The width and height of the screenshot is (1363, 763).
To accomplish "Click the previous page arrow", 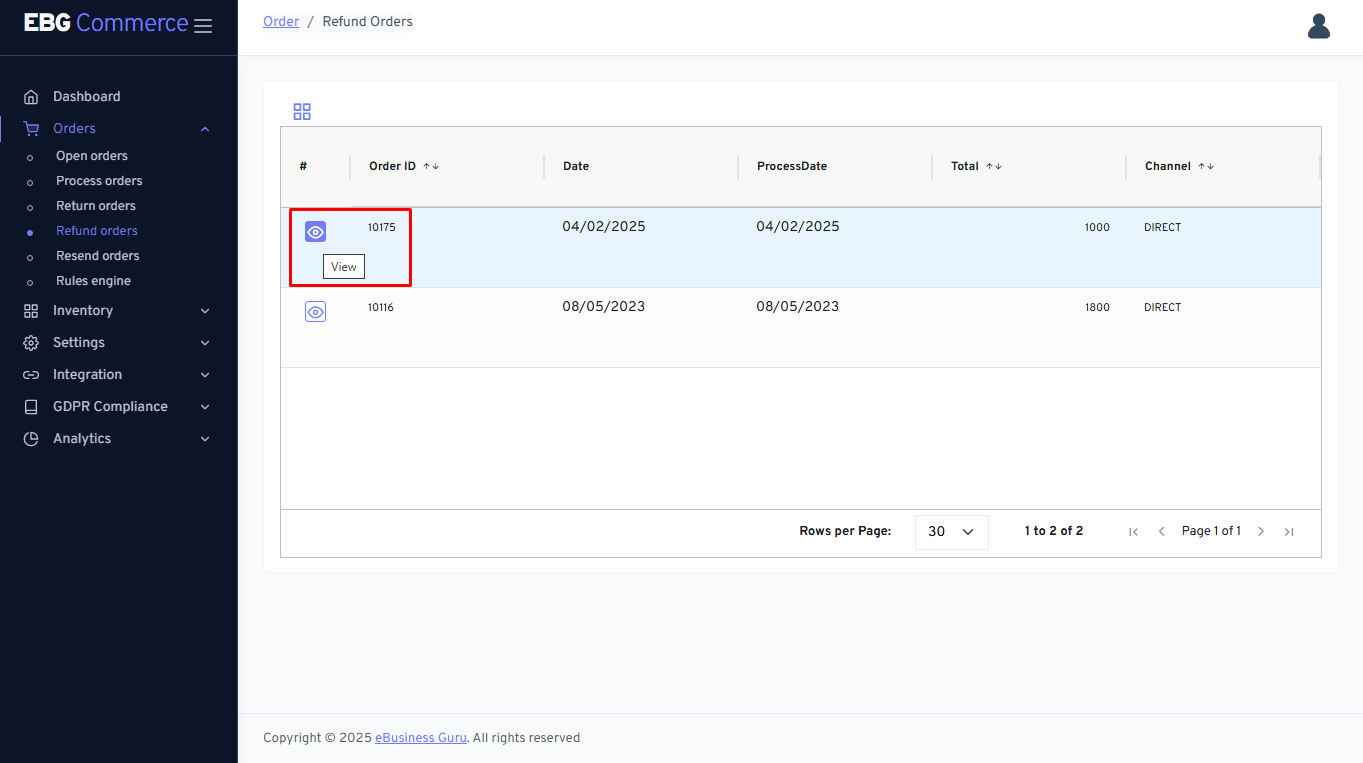I will (x=1161, y=532).
